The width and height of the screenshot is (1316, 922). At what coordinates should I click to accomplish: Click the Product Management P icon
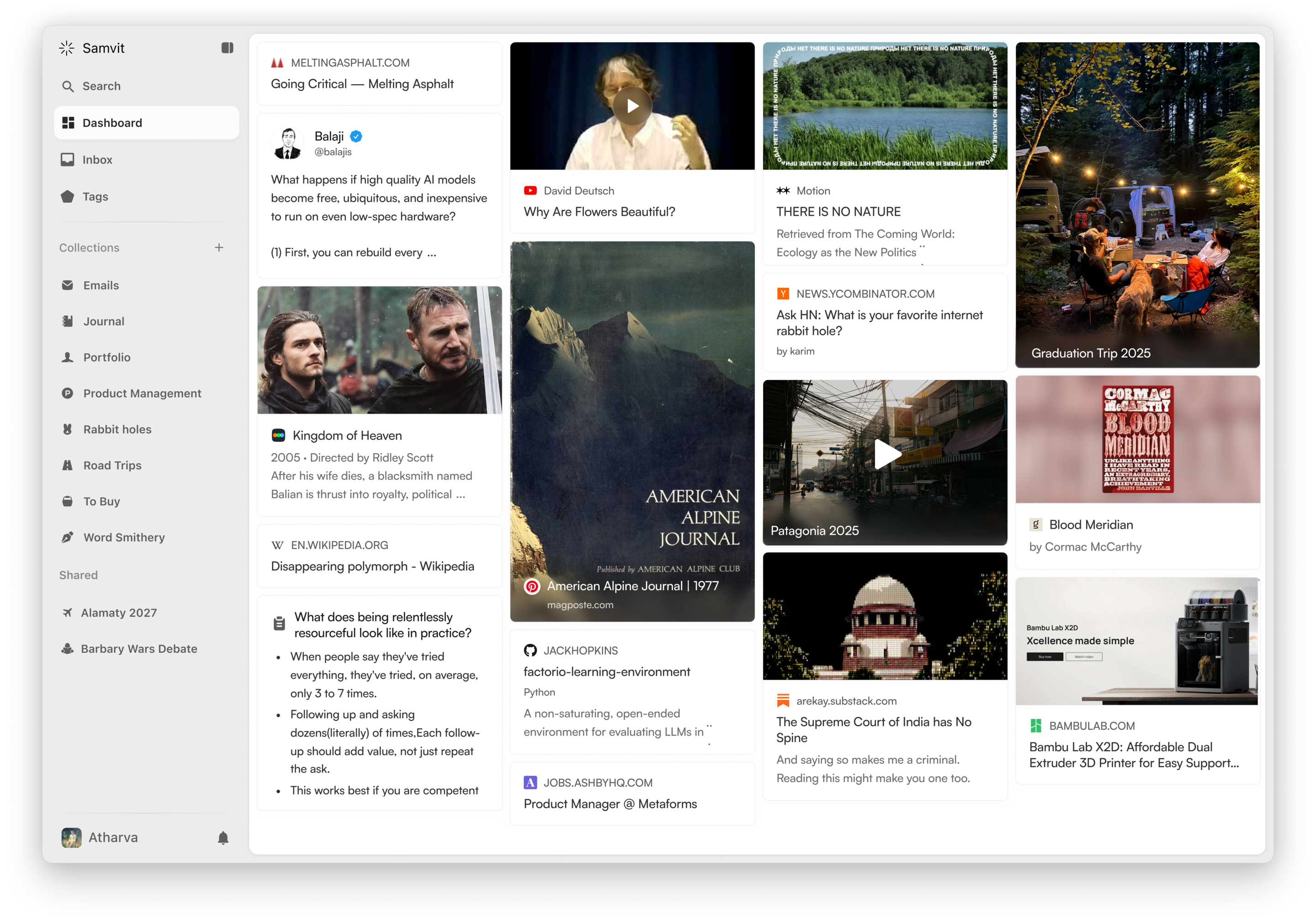click(68, 394)
